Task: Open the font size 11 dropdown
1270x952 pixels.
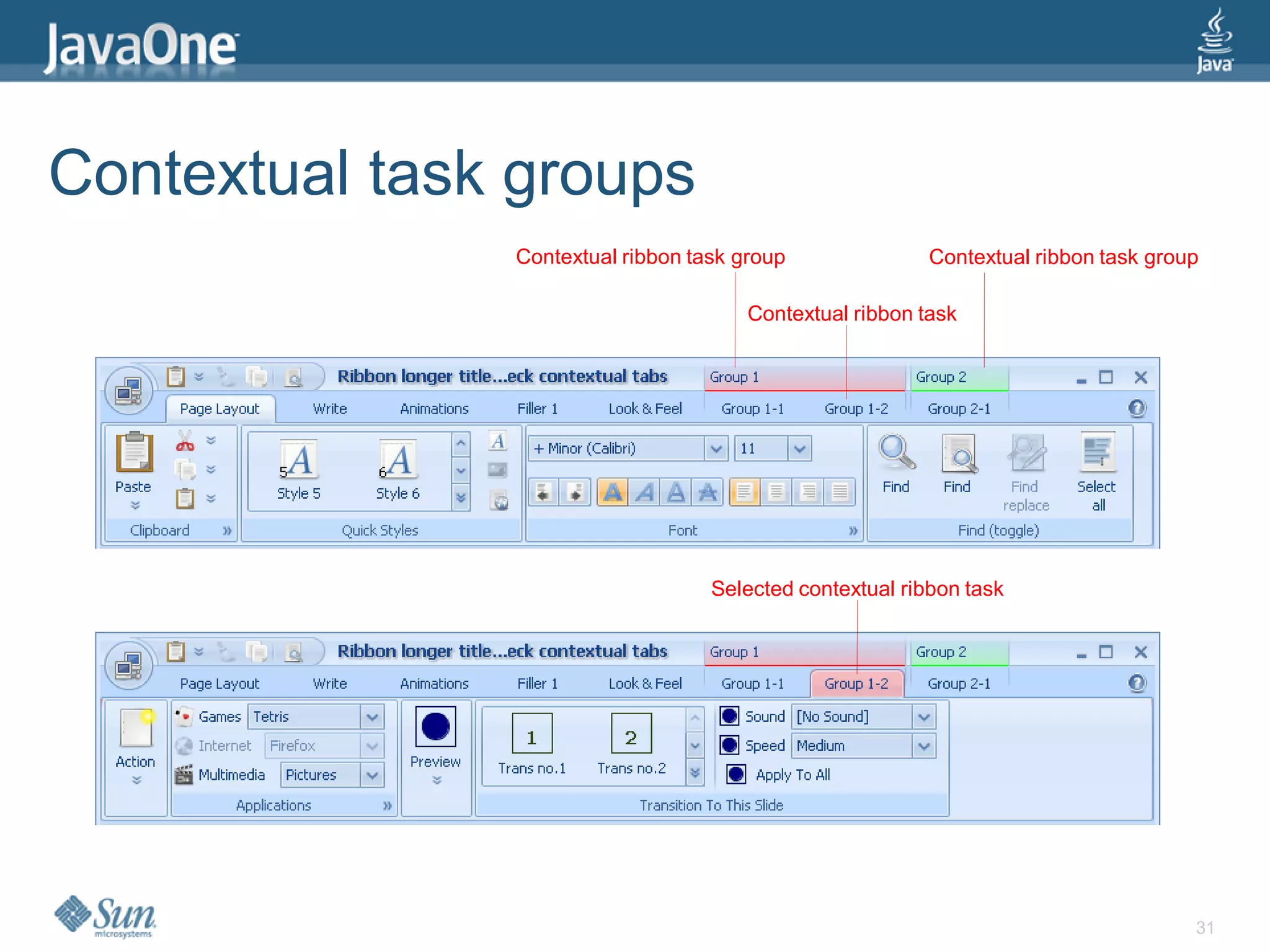Action: coord(799,449)
